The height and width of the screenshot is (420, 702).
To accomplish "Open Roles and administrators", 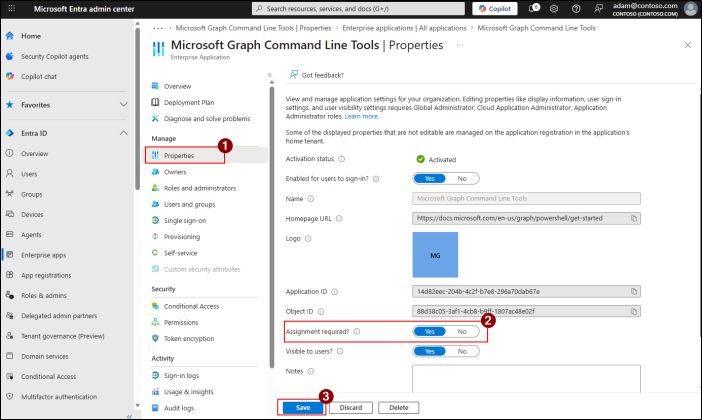I will point(200,188).
